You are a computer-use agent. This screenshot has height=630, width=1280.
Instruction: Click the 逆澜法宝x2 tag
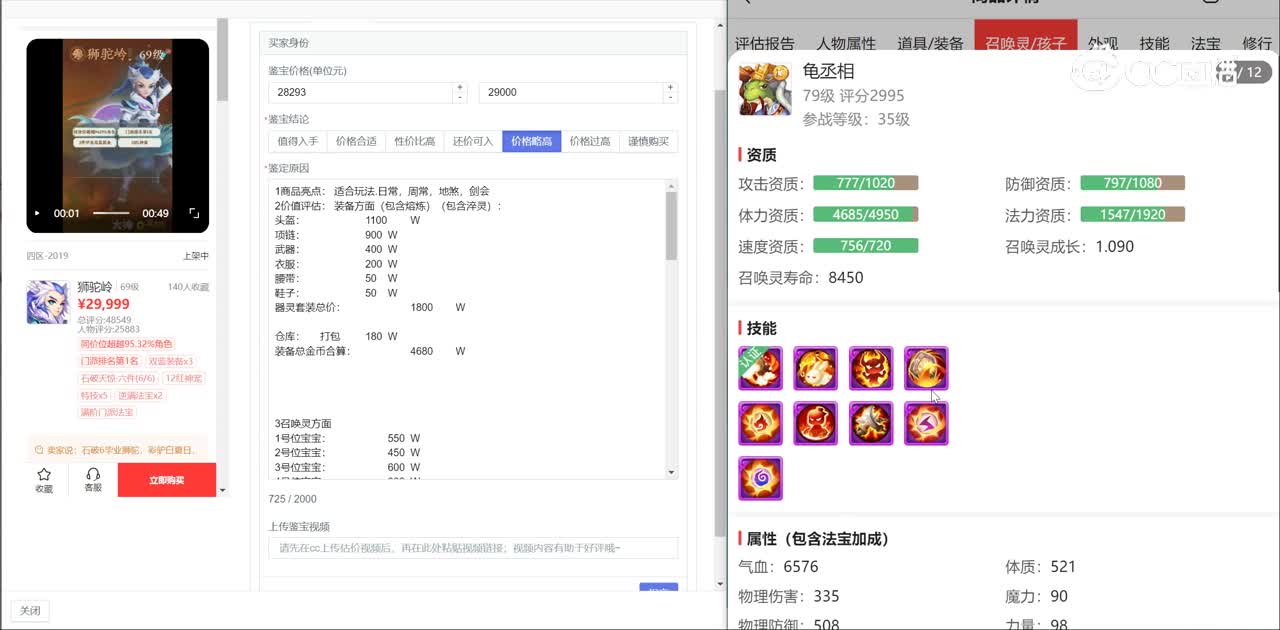[x=140, y=395]
